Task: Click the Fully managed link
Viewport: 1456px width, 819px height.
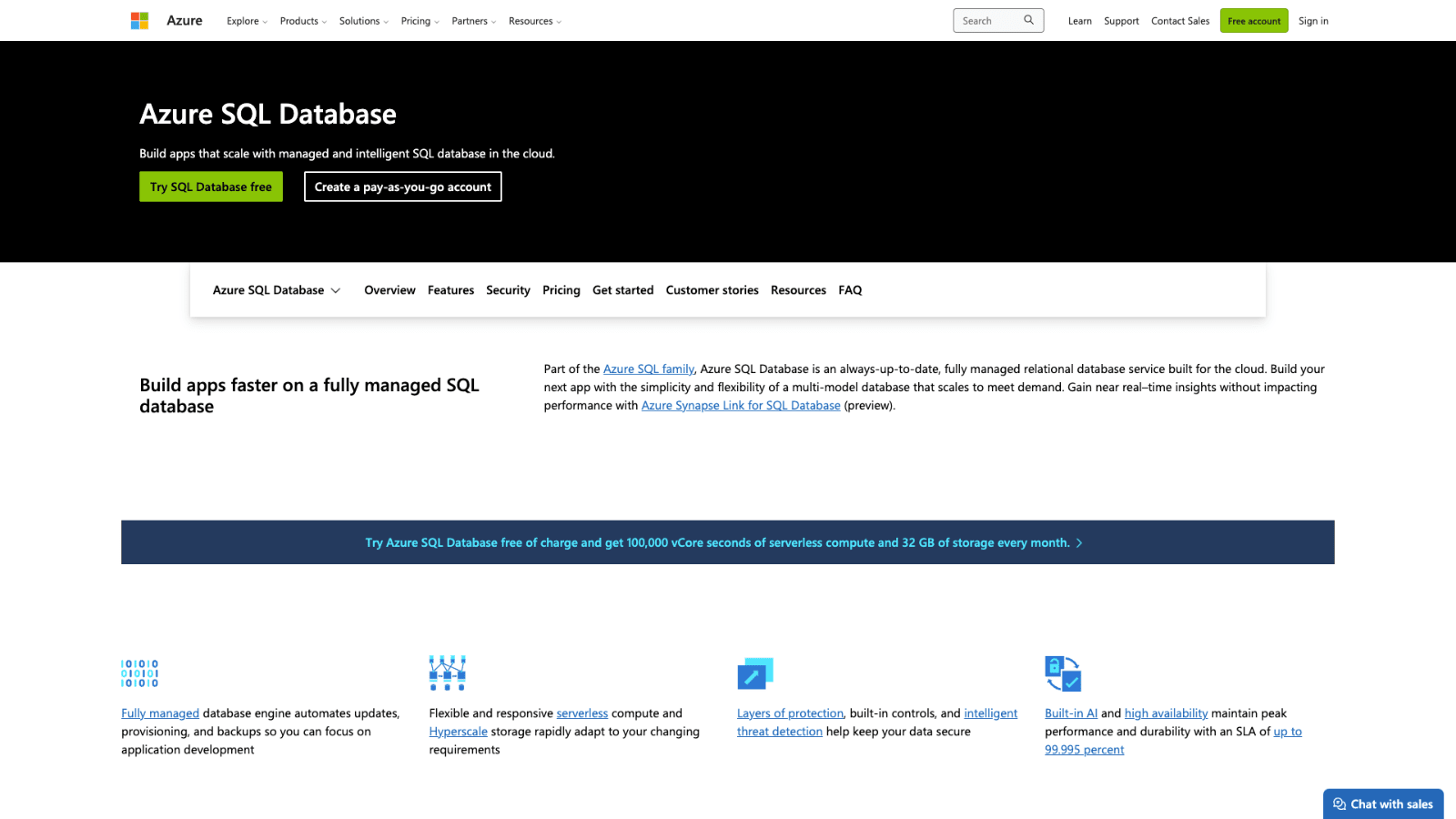Action: point(160,713)
